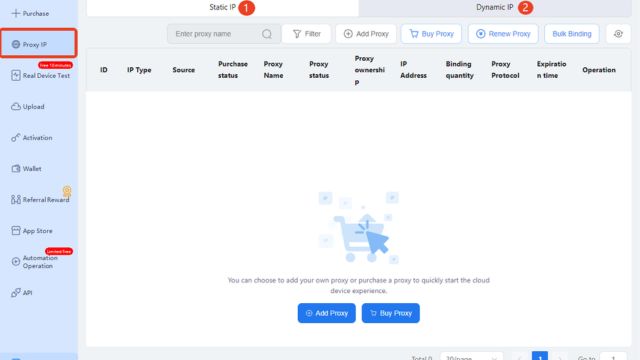640x360 pixels.
Task: Focus the Enter proxy name field
Action: click(x=223, y=34)
